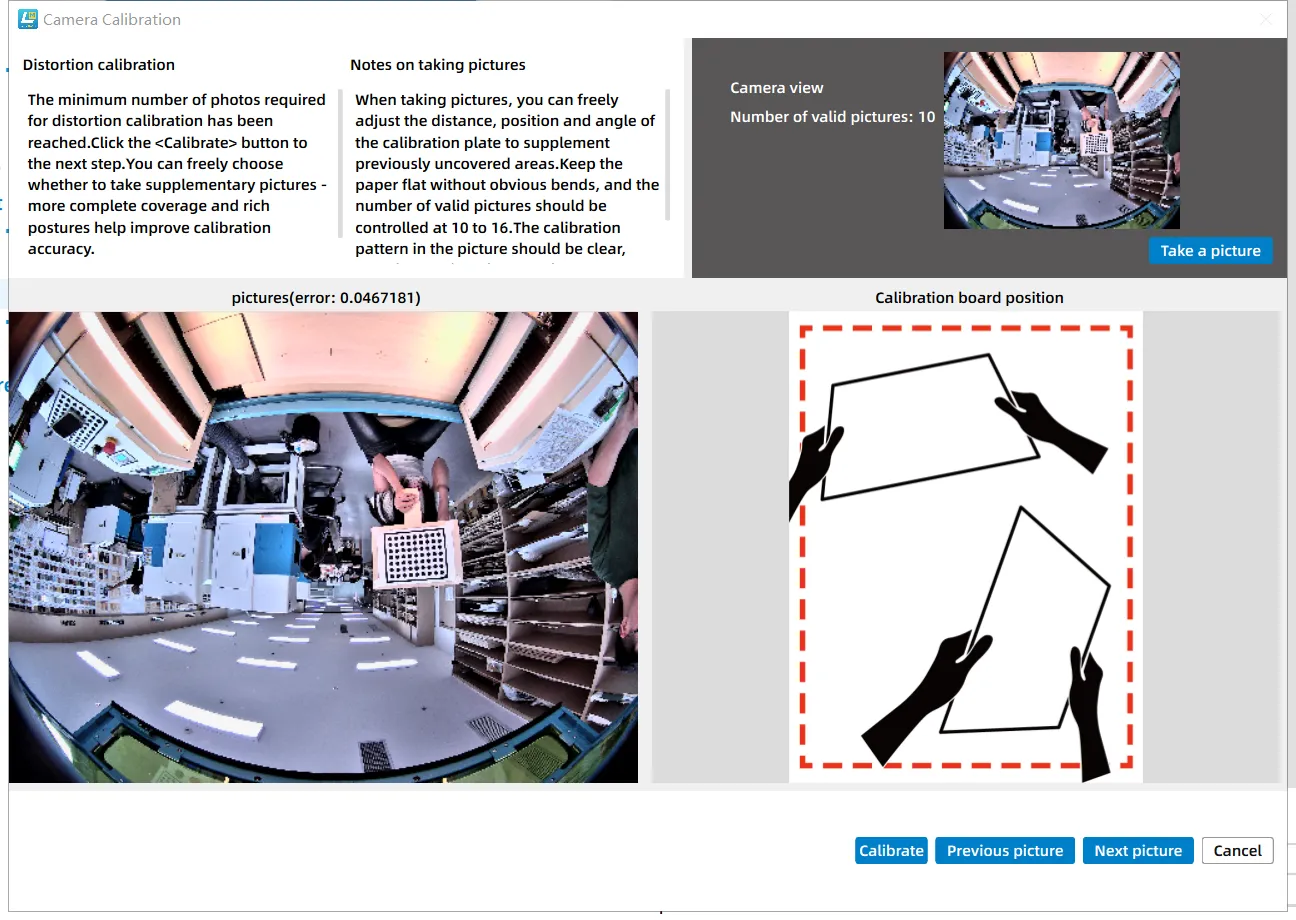Click the Camera Calibration app icon in title bar
The image size is (1296, 920).
pyautogui.click(x=28, y=19)
